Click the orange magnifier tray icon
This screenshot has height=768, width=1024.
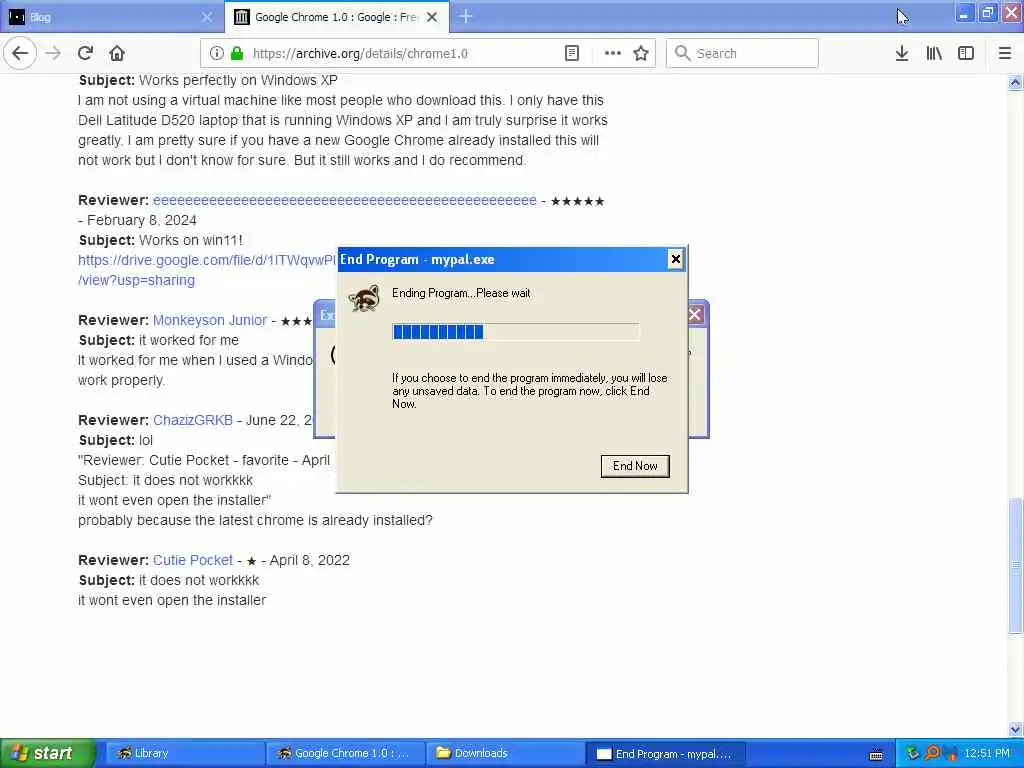931,753
